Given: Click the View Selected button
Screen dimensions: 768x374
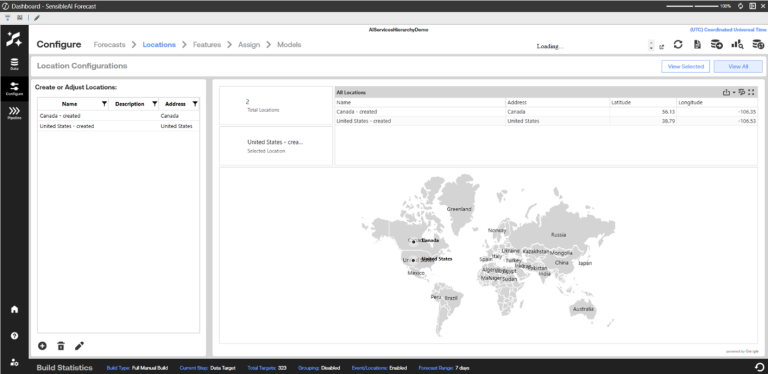Looking at the screenshot, I should (x=685, y=67).
